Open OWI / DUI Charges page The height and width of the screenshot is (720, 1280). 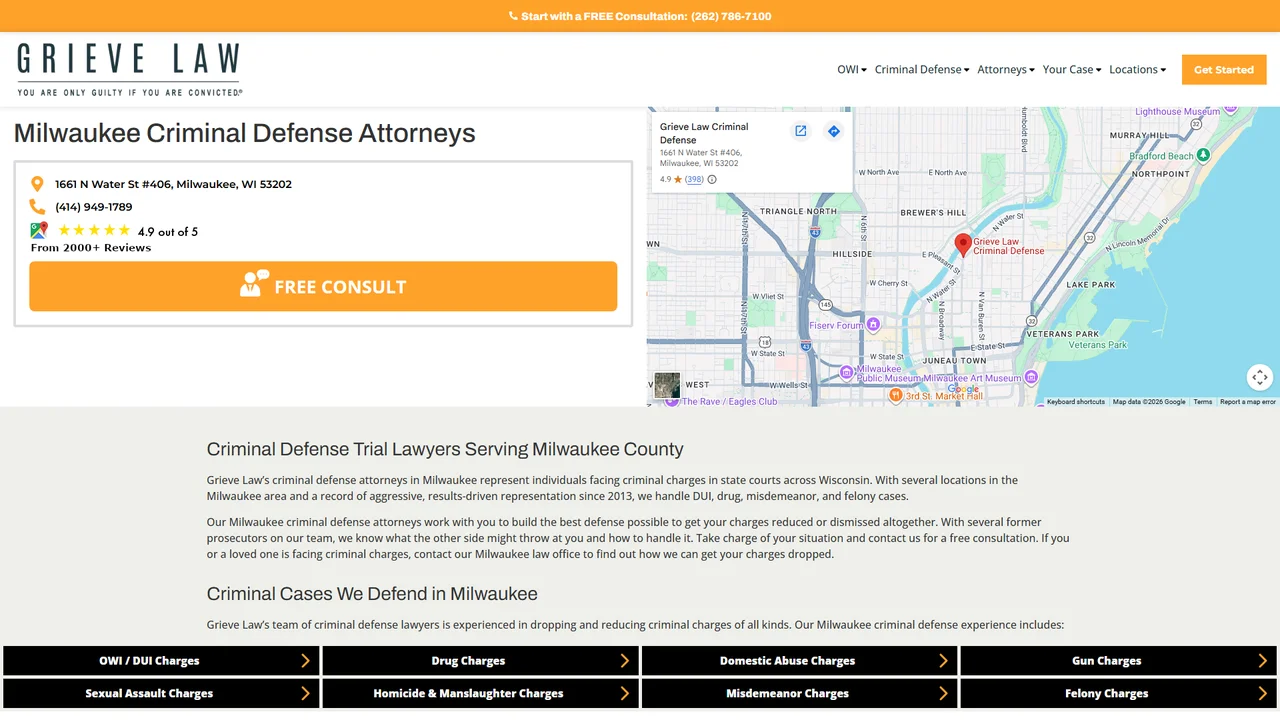(x=161, y=661)
